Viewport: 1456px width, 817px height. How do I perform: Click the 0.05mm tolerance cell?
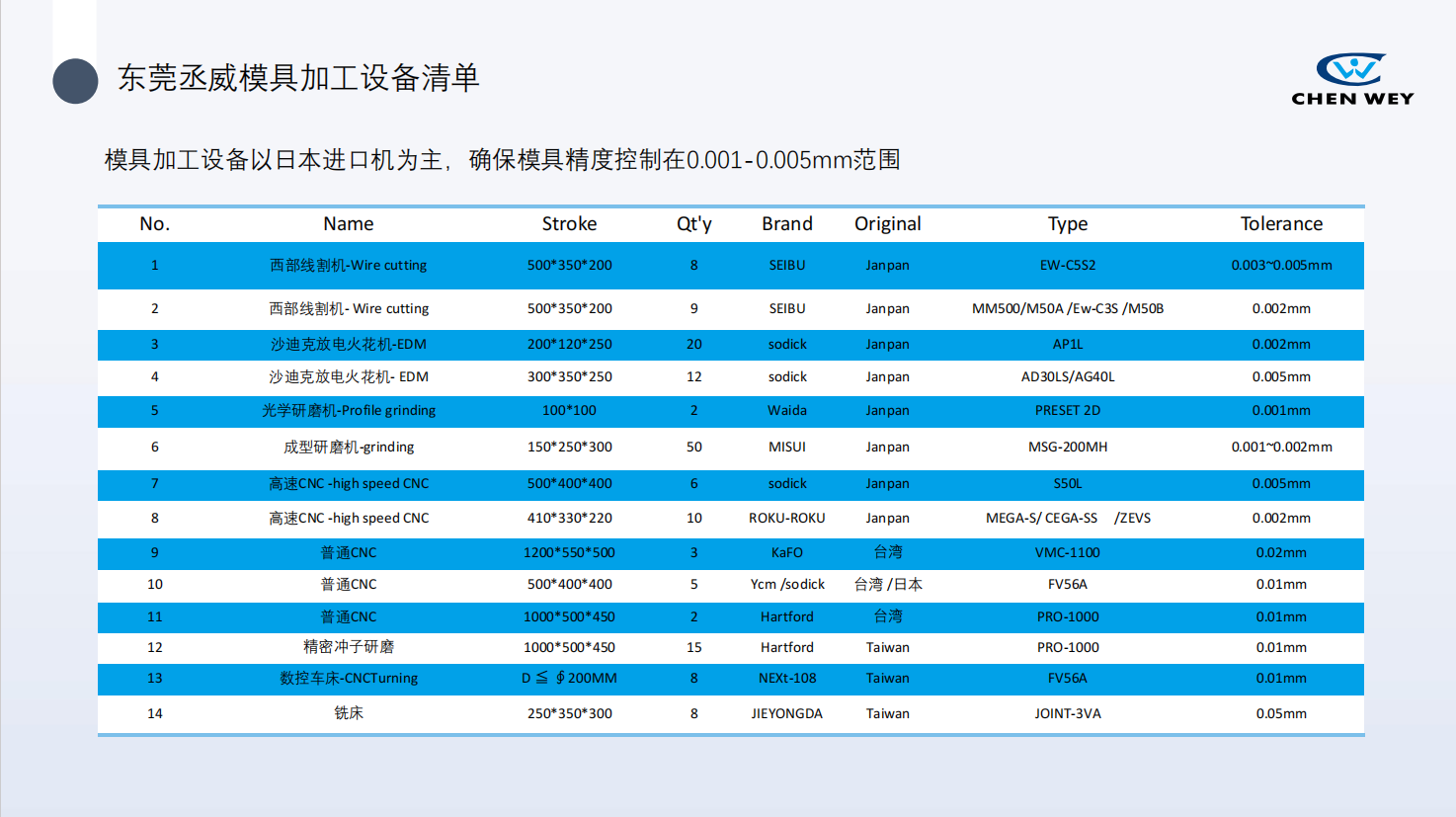coord(1281,714)
